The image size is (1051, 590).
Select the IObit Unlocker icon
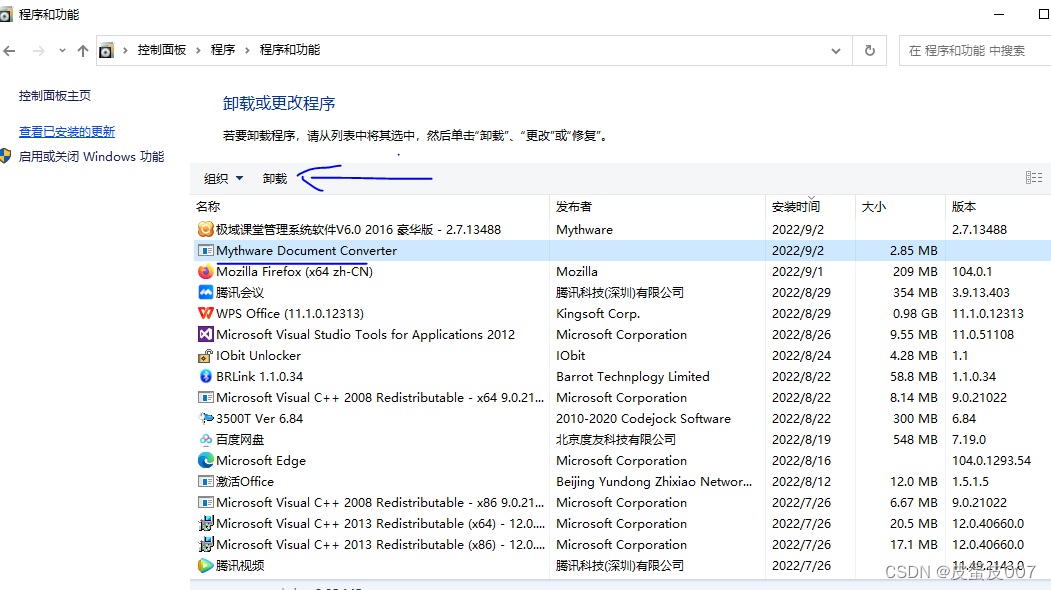coord(206,355)
